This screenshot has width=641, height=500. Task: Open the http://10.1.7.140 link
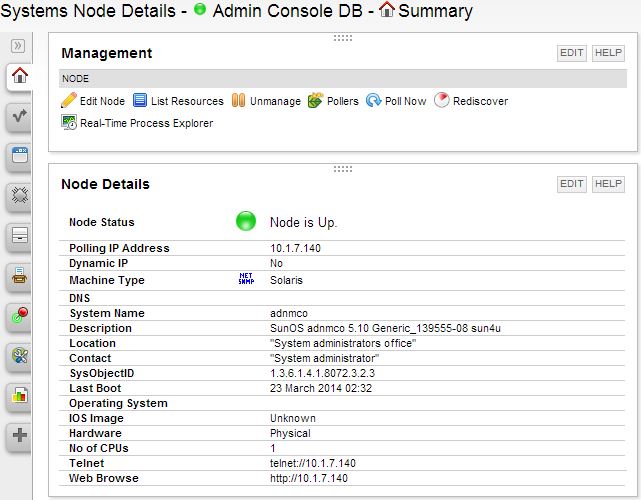309,478
